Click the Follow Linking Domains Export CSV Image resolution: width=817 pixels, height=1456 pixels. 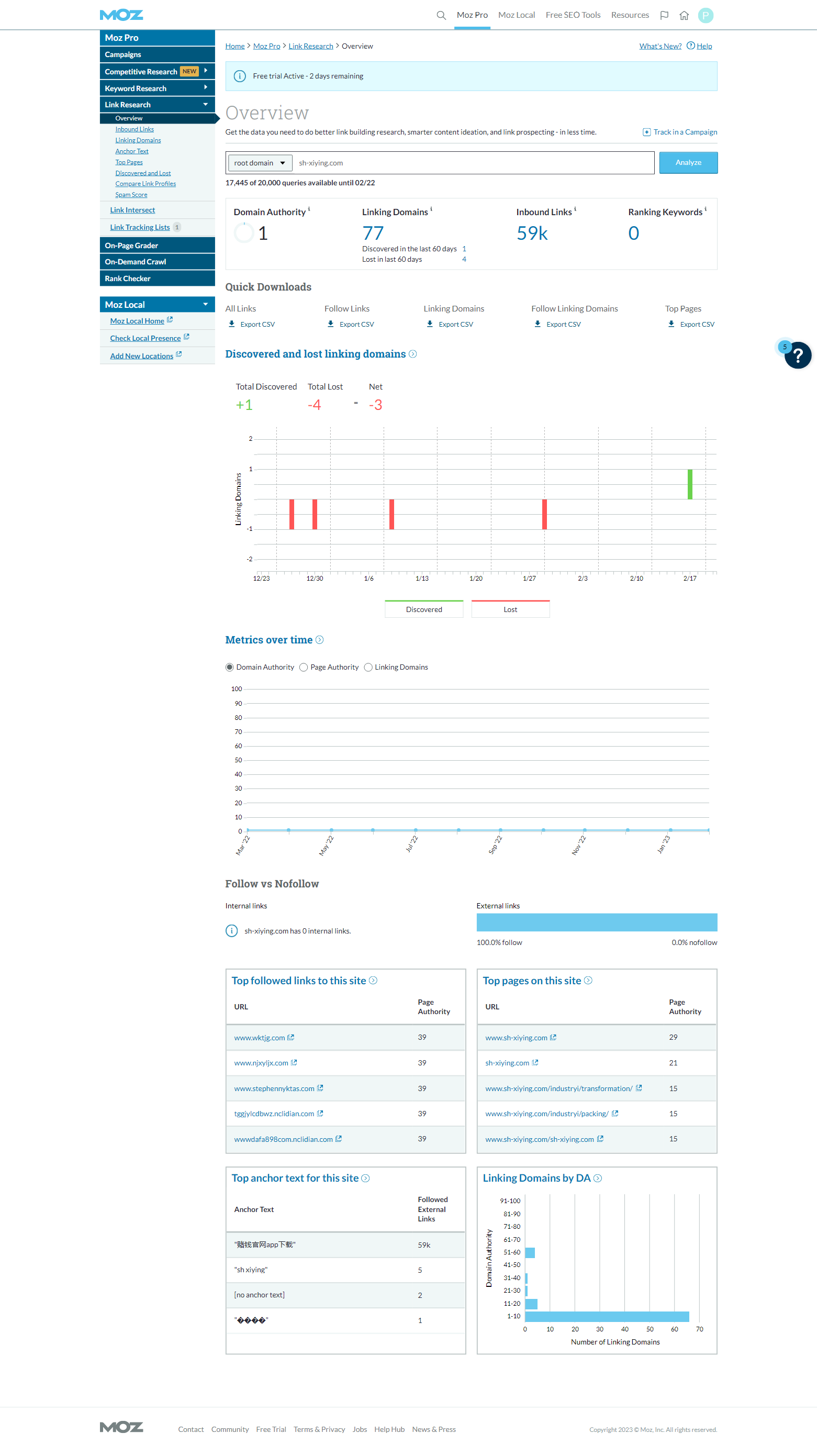[x=563, y=325]
